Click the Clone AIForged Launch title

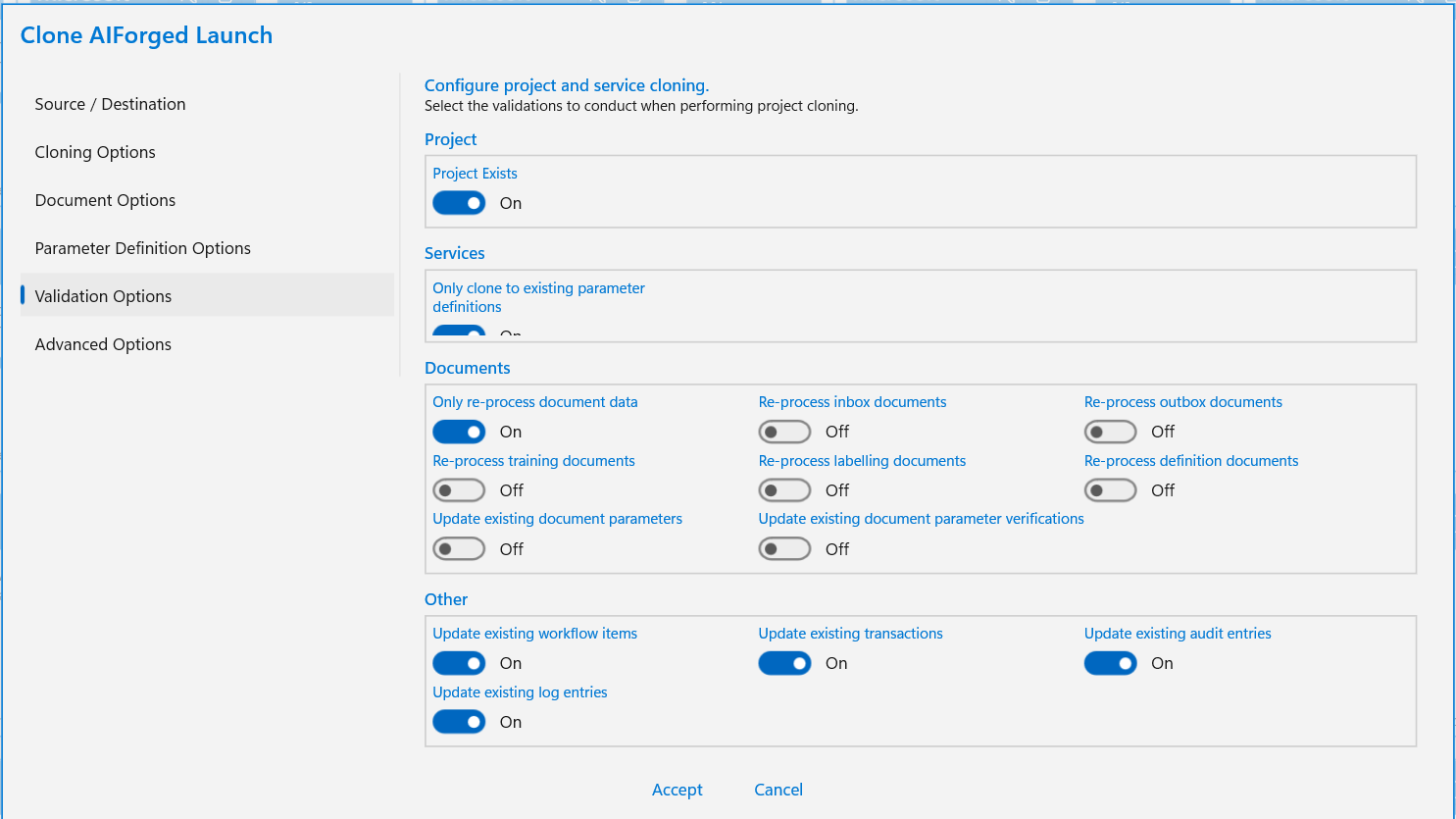(x=147, y=35)
